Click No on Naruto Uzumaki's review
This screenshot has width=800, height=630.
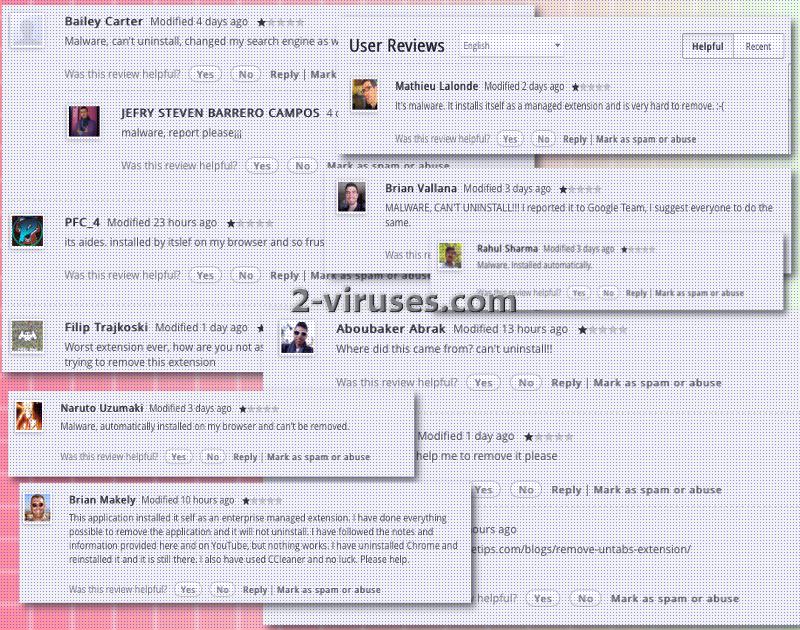[212, 457]
